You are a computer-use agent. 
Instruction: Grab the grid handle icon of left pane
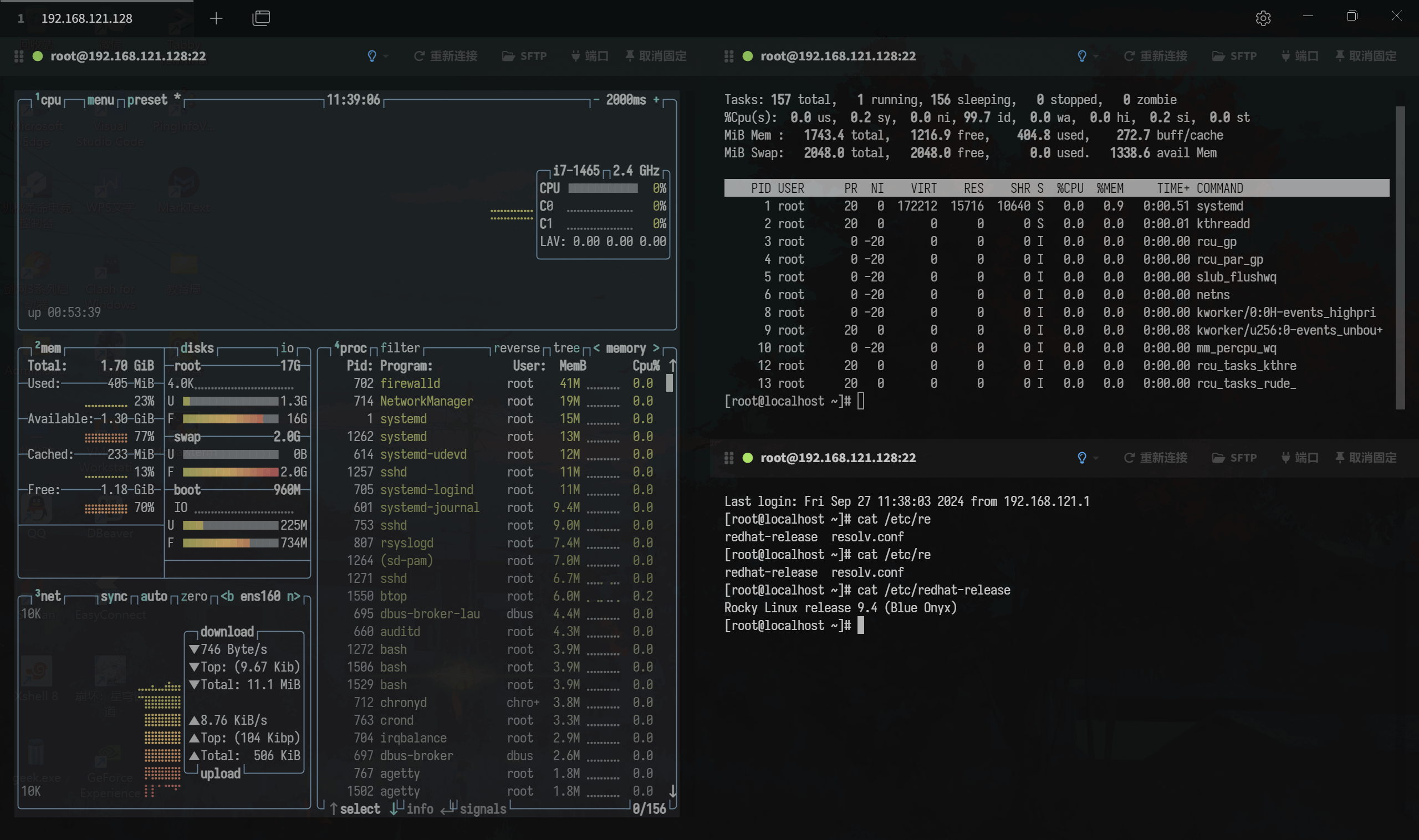click(x=19, y=56)
